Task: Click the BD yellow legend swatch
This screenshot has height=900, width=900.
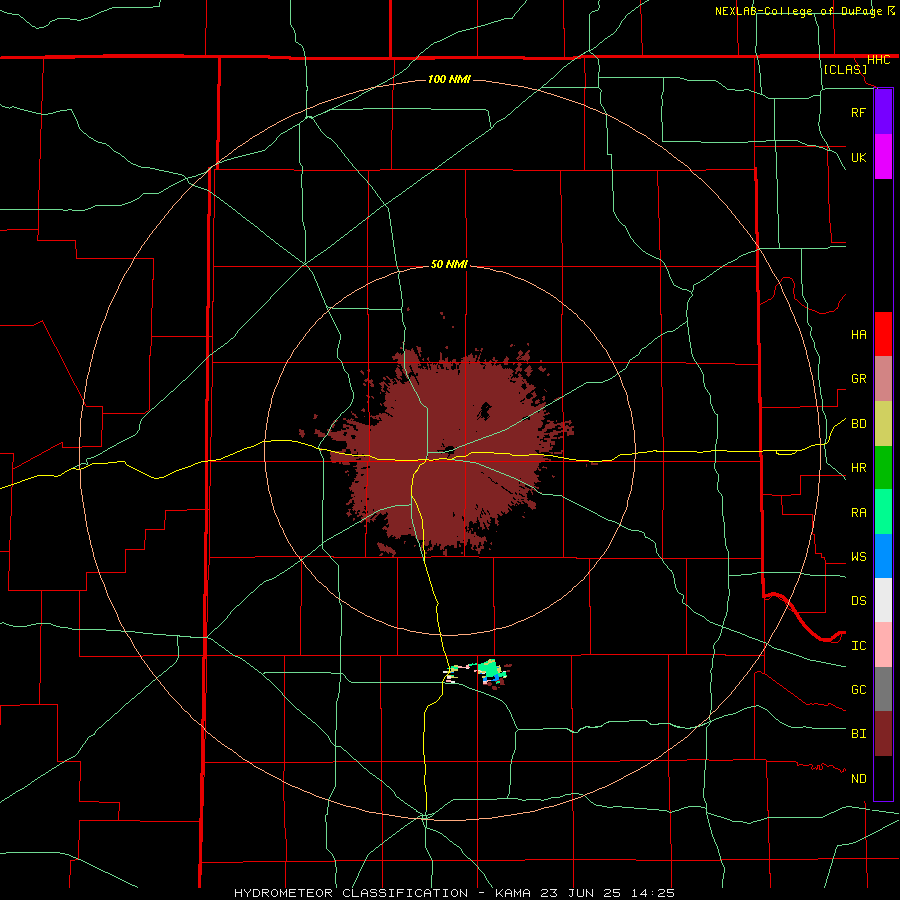Action: 883,424
